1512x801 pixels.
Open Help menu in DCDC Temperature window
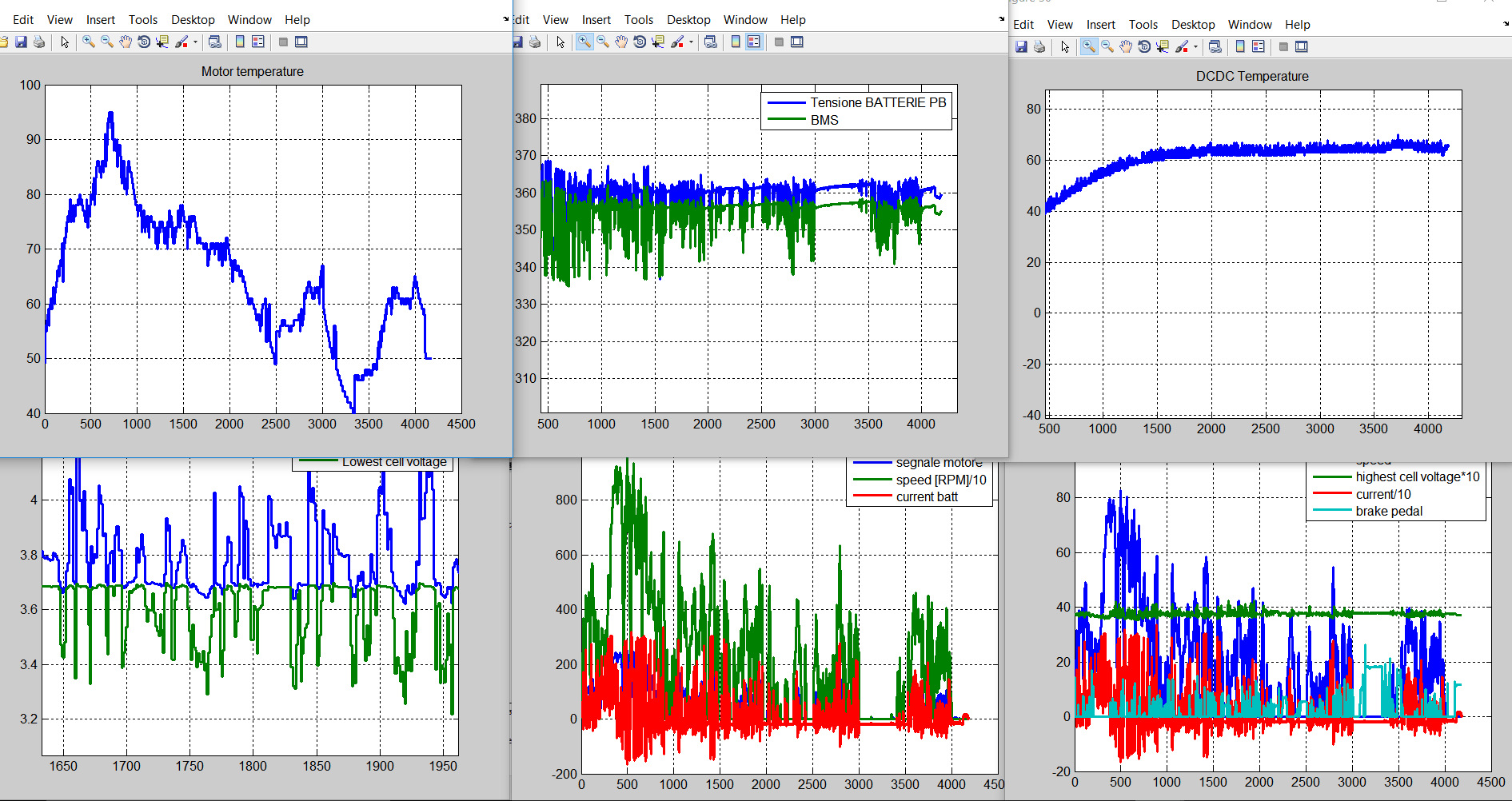1298,25
